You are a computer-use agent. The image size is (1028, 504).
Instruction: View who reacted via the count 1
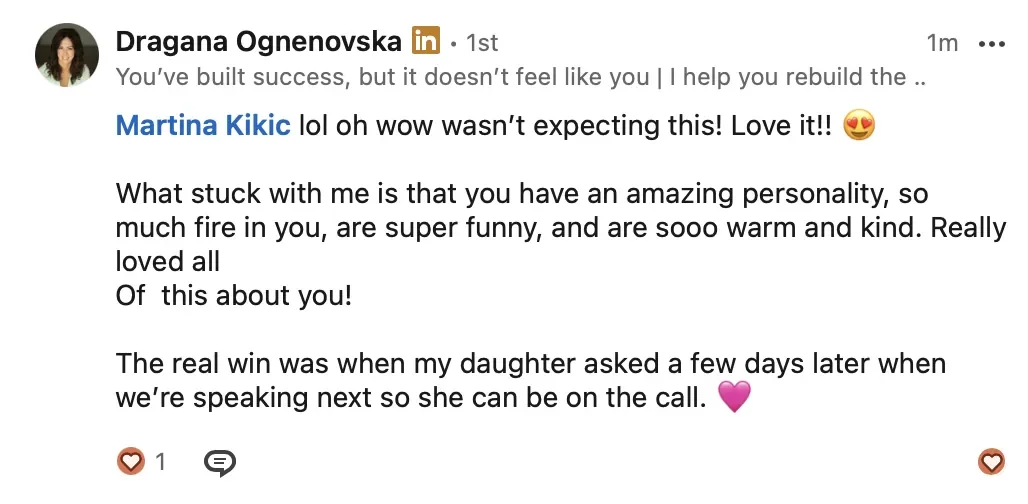161,463
